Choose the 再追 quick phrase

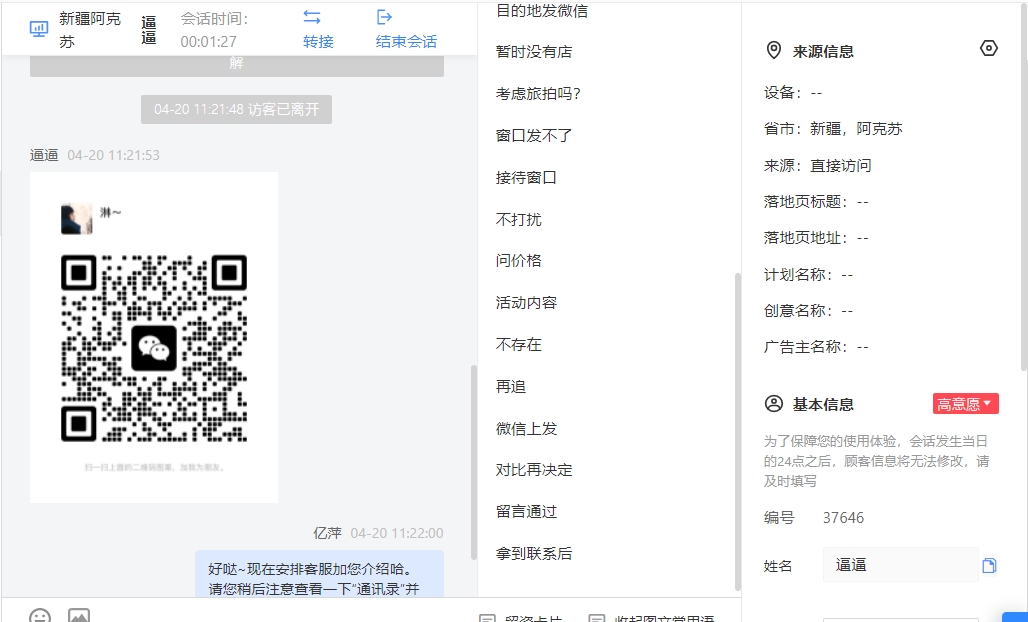(511, 387)
